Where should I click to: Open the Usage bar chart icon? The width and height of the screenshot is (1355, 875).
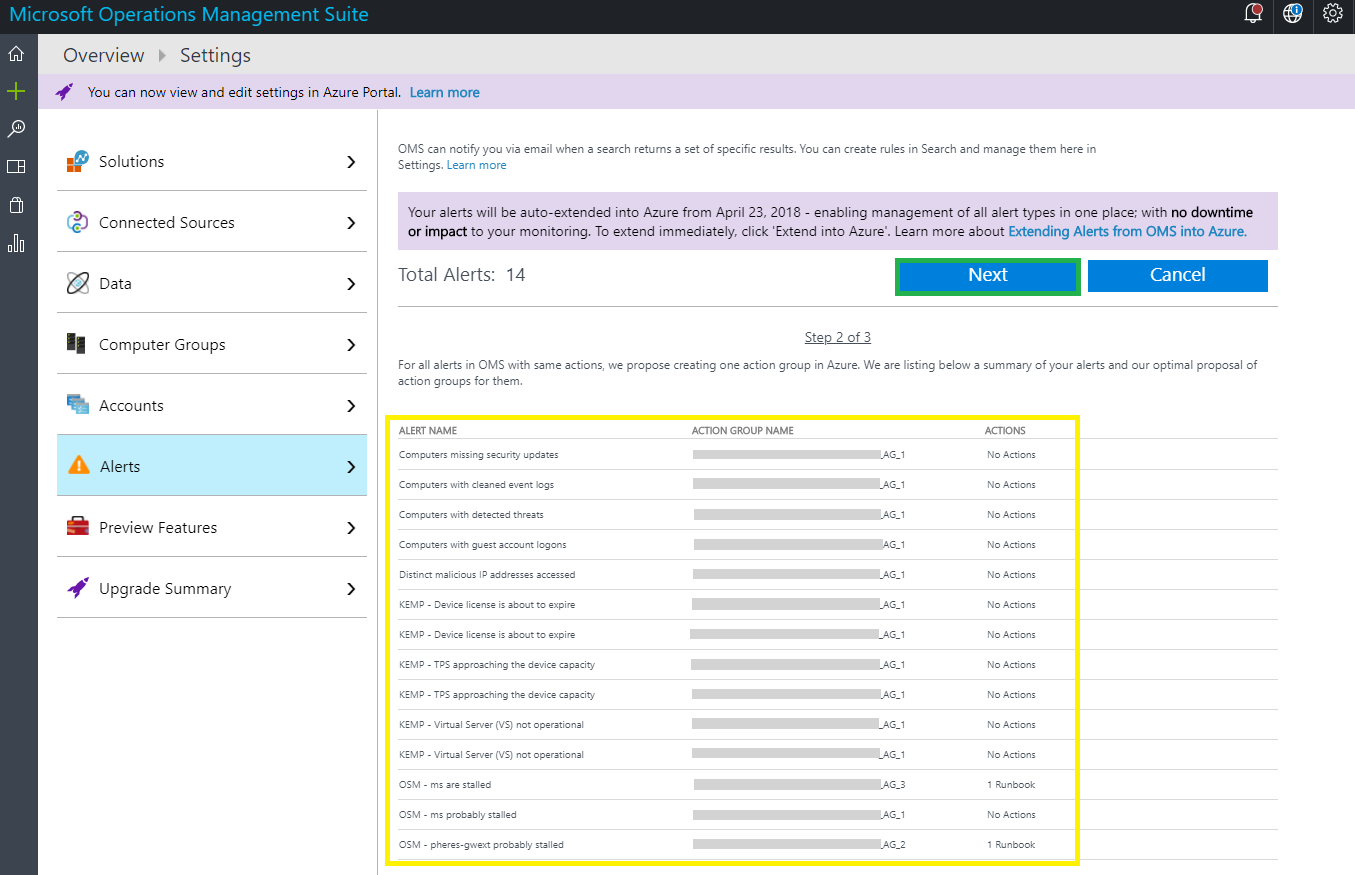pos(16,243)
